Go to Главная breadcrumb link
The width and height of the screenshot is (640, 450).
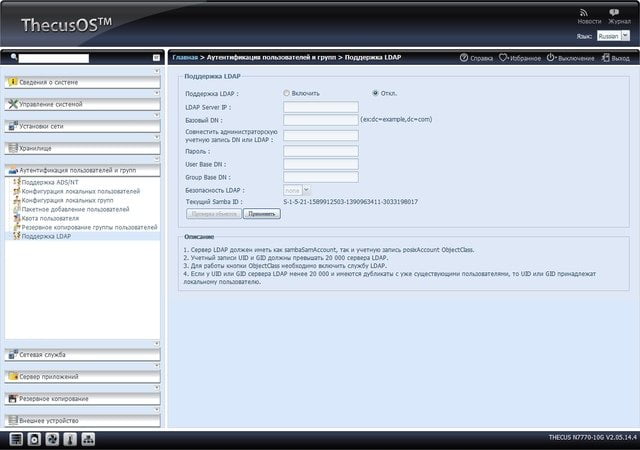[x=185, y=58]
